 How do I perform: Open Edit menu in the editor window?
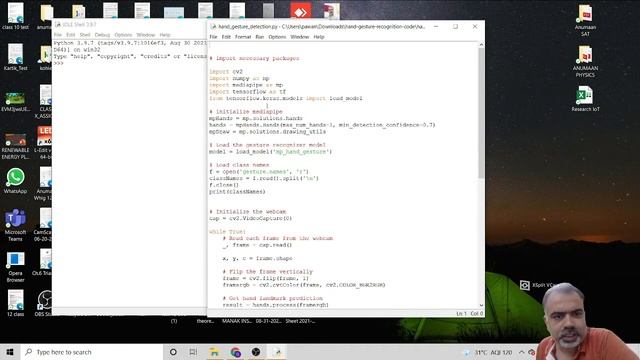tap(226, 37)
